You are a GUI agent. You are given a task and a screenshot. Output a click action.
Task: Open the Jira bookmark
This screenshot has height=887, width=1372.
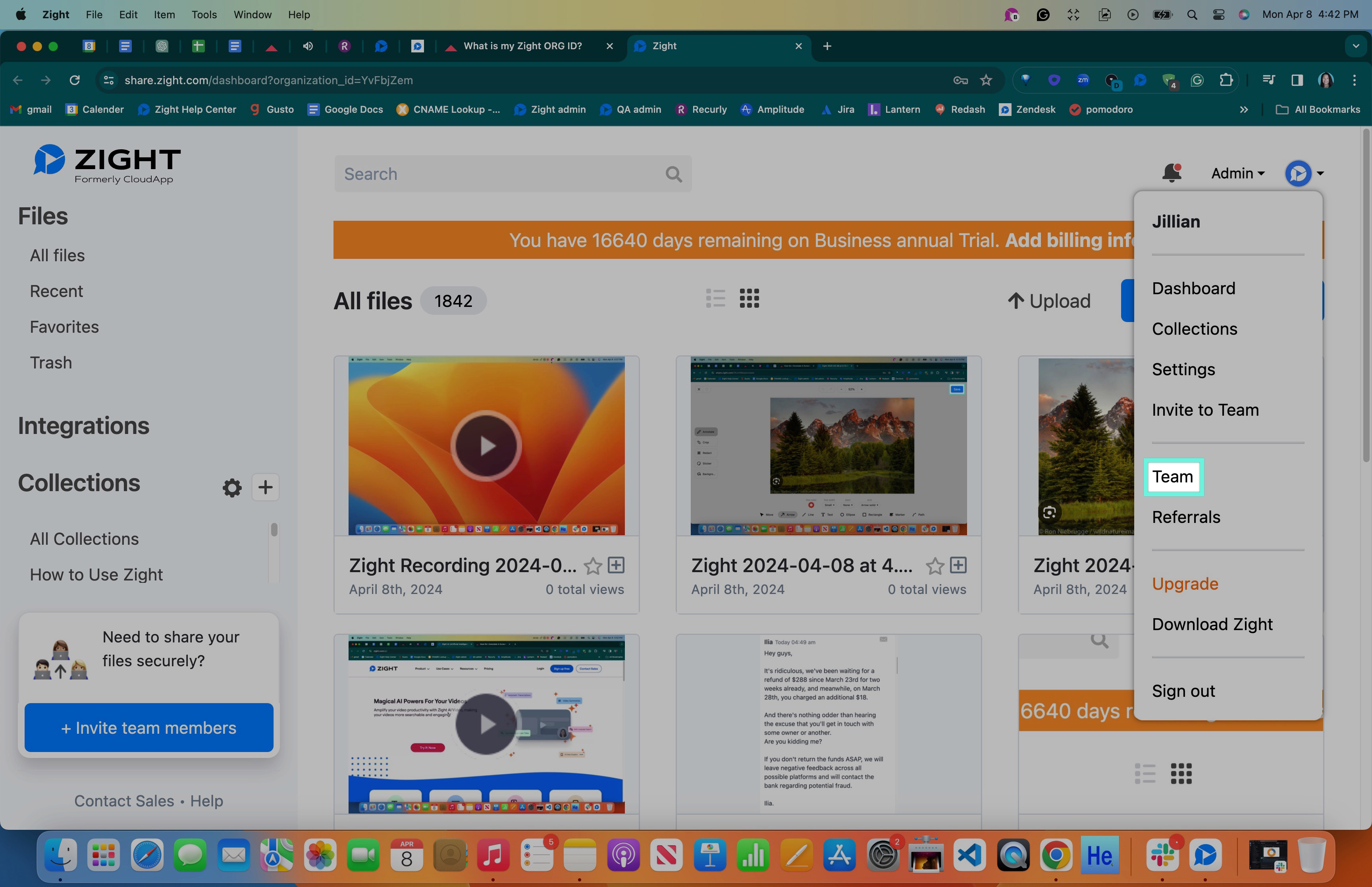pos(838,110)
